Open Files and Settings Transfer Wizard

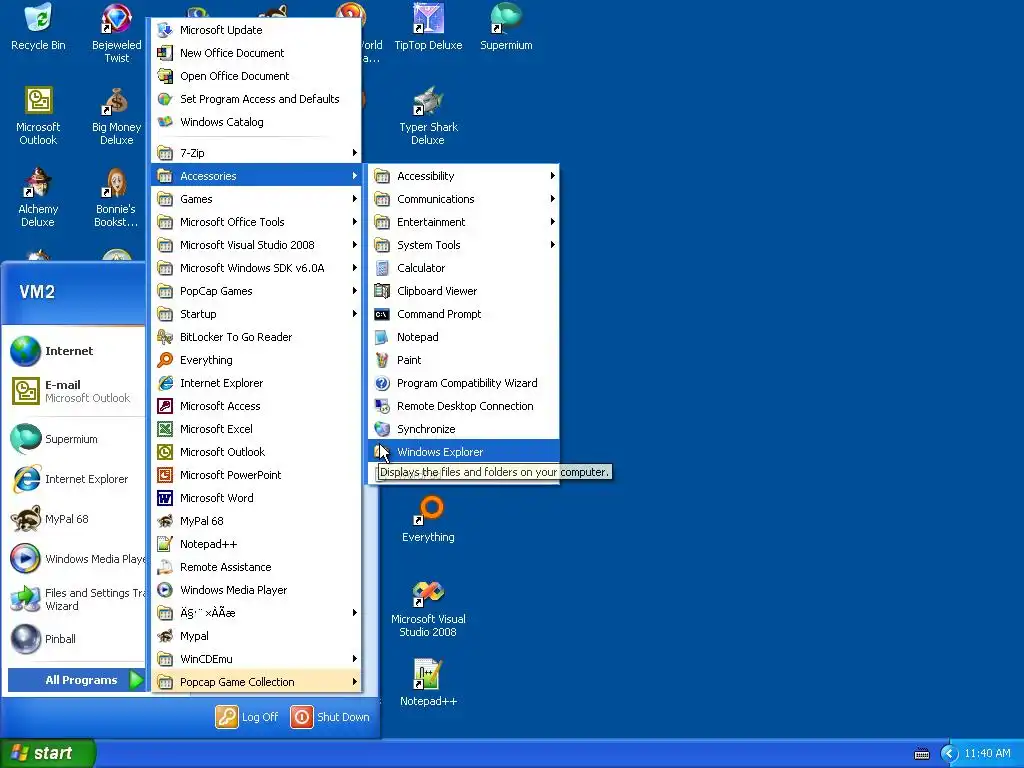point(76,599)
